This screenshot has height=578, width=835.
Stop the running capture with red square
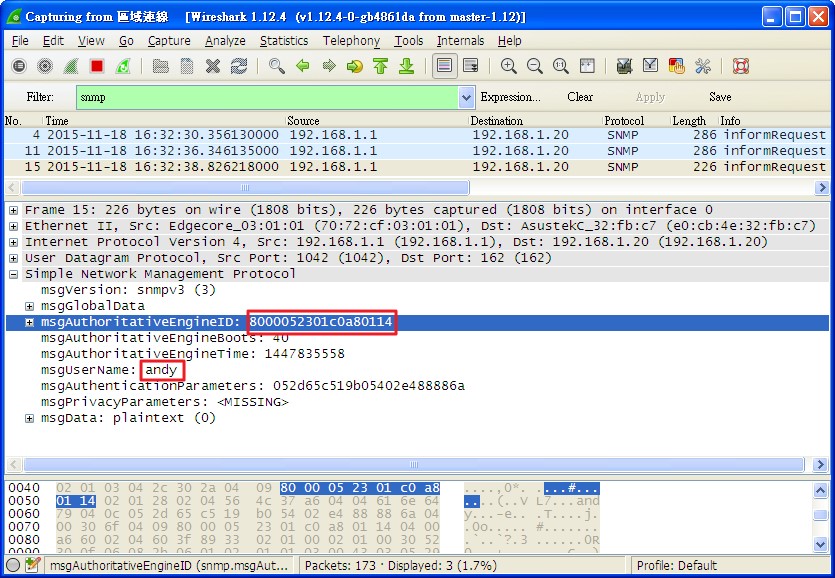[97, 66]
